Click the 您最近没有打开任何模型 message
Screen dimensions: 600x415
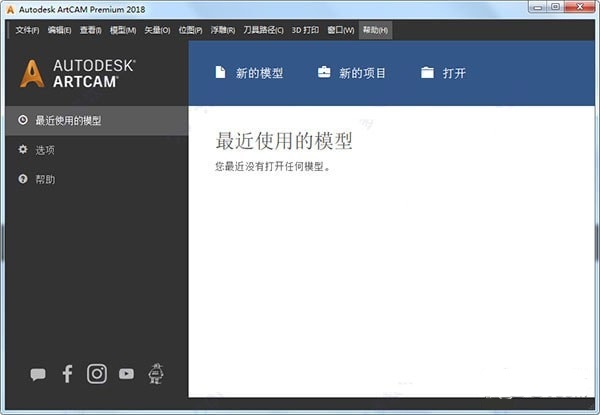272,166
